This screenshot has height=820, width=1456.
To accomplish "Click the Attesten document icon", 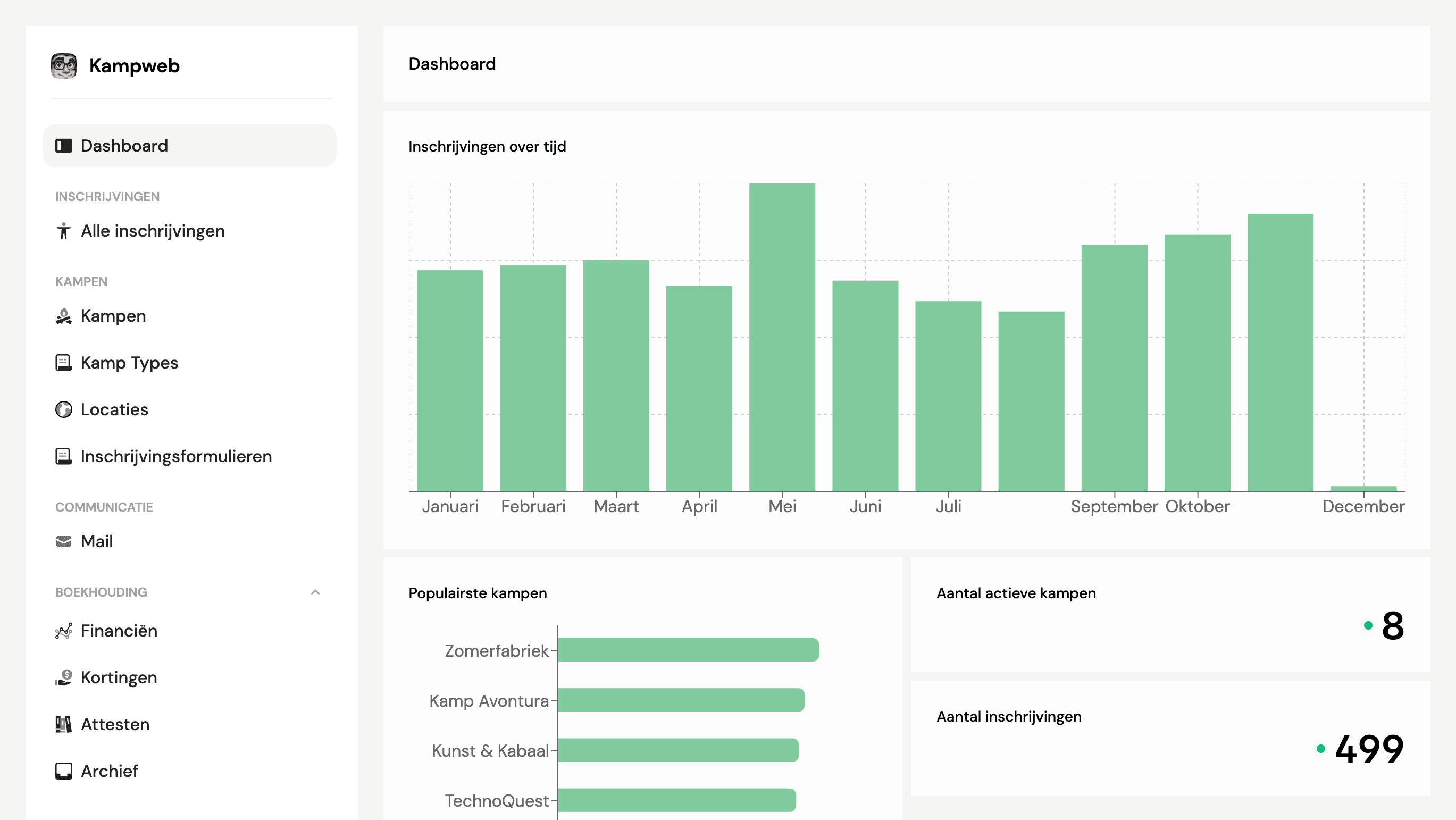I will point(64,724).
